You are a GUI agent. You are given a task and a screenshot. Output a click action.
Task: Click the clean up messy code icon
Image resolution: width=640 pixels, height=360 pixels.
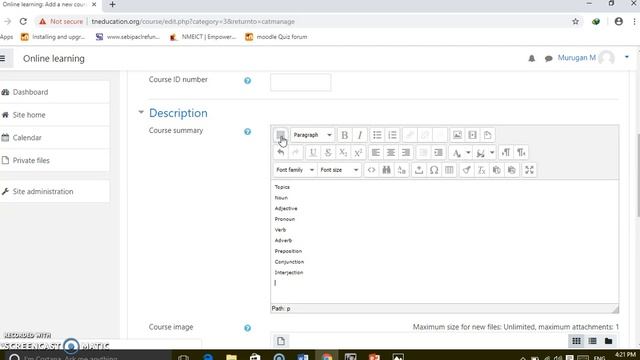pos(466,170)
